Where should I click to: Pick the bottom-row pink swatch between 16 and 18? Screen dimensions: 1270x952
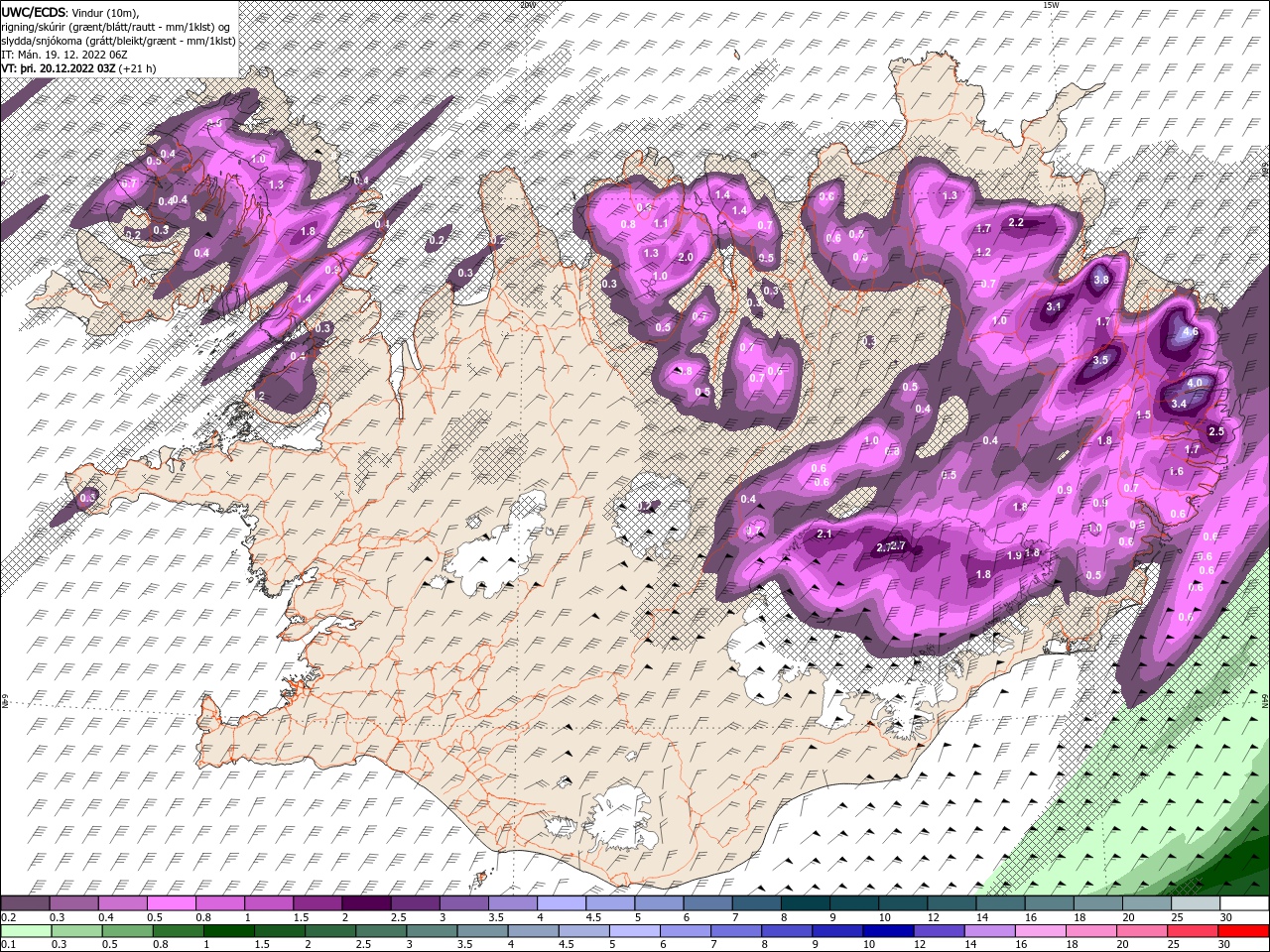click(x=1042, y=931)
